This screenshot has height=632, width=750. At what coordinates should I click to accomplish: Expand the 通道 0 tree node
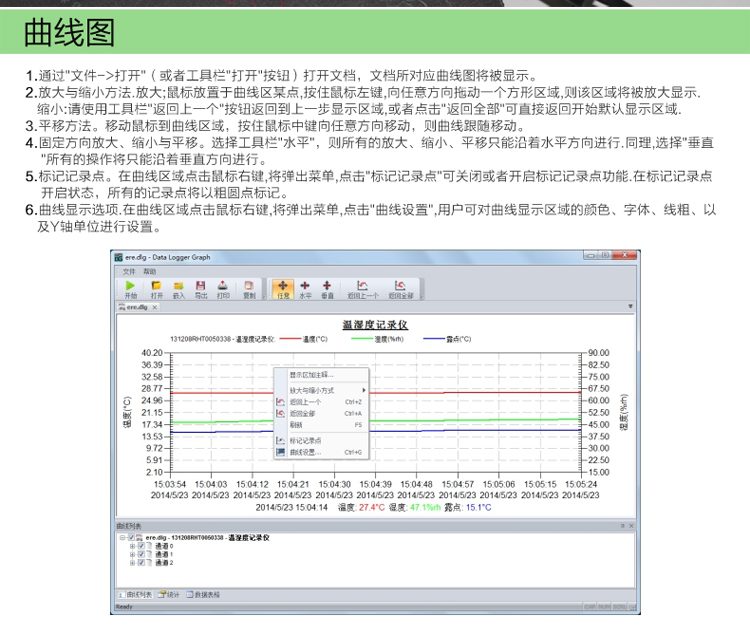[132, 546]
